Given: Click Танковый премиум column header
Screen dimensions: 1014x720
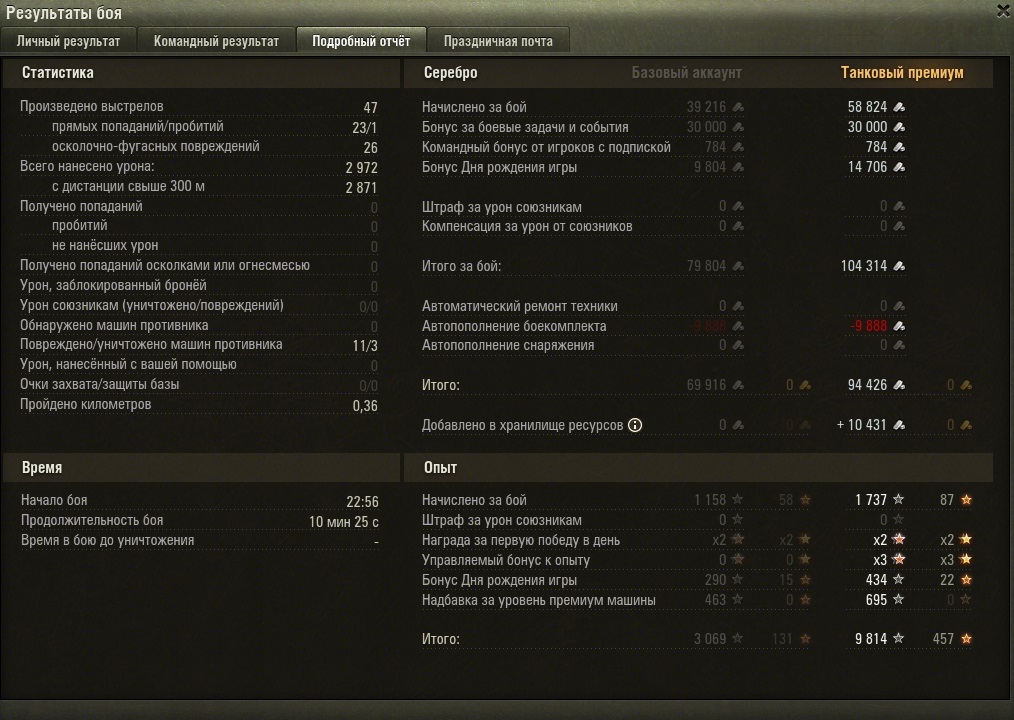Looking at the screenshot, I should click(901, 72).
